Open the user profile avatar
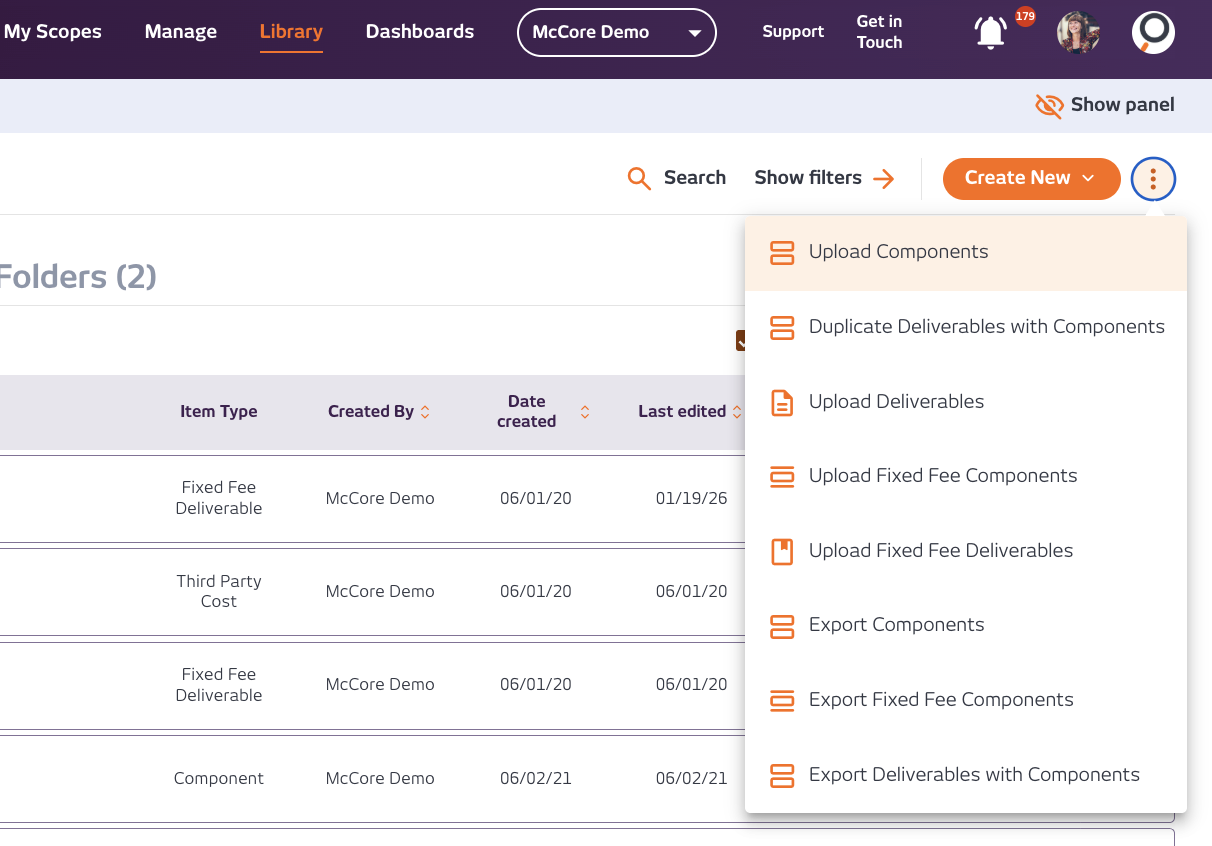 pyautogui.click(x=1078, y=33)
